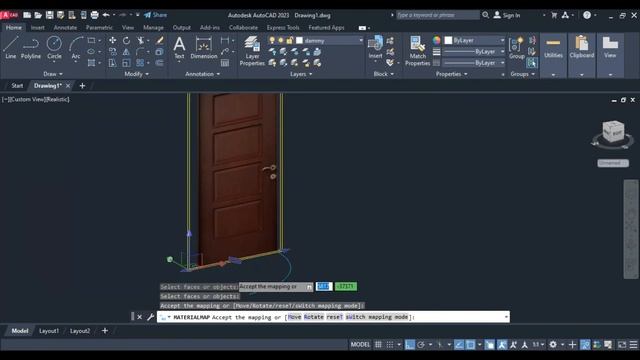Select the Line drawing tool

(x=11, y=48)
